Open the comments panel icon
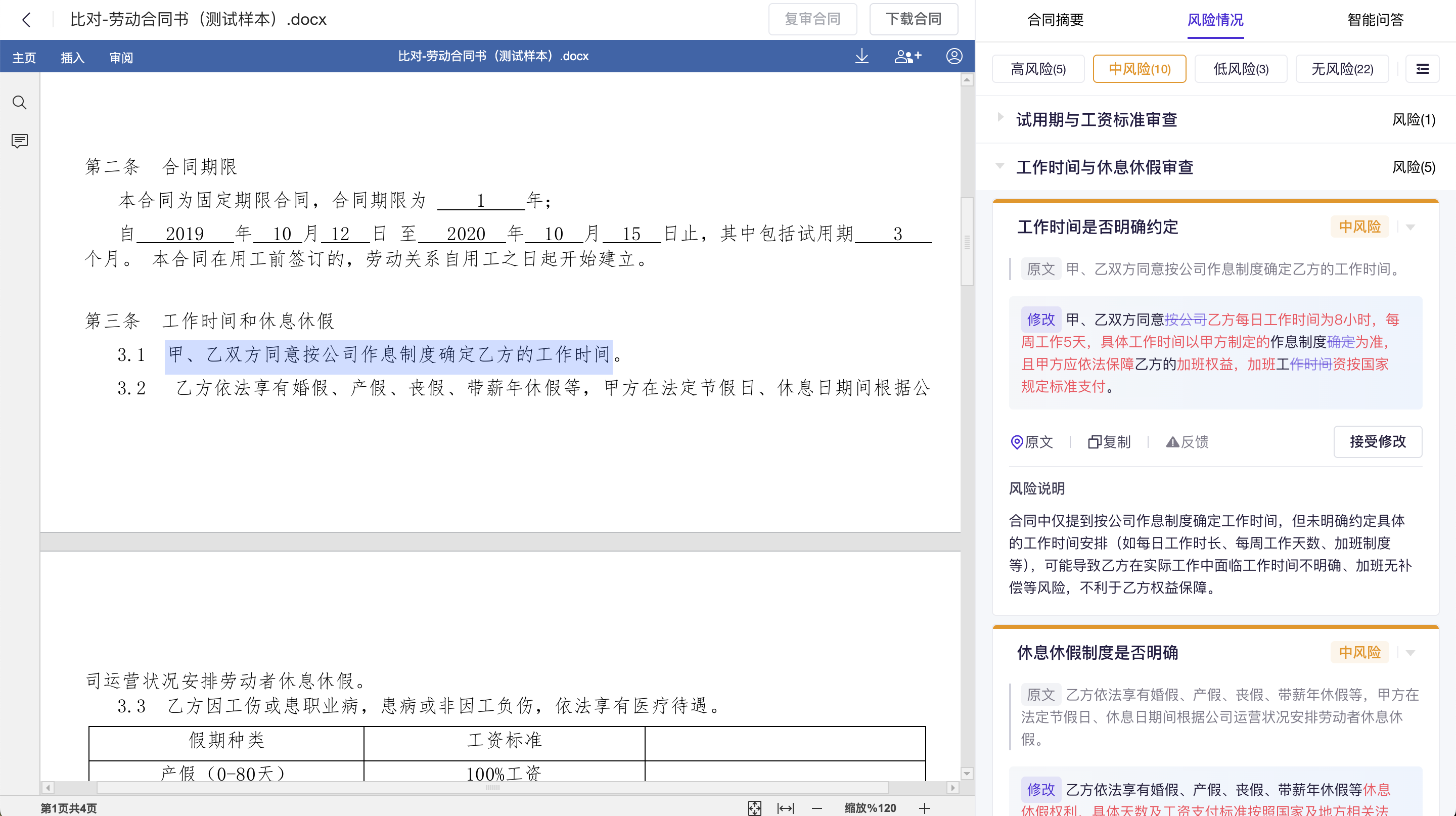This screenshot has width=1456, height=816. [20, 140]
